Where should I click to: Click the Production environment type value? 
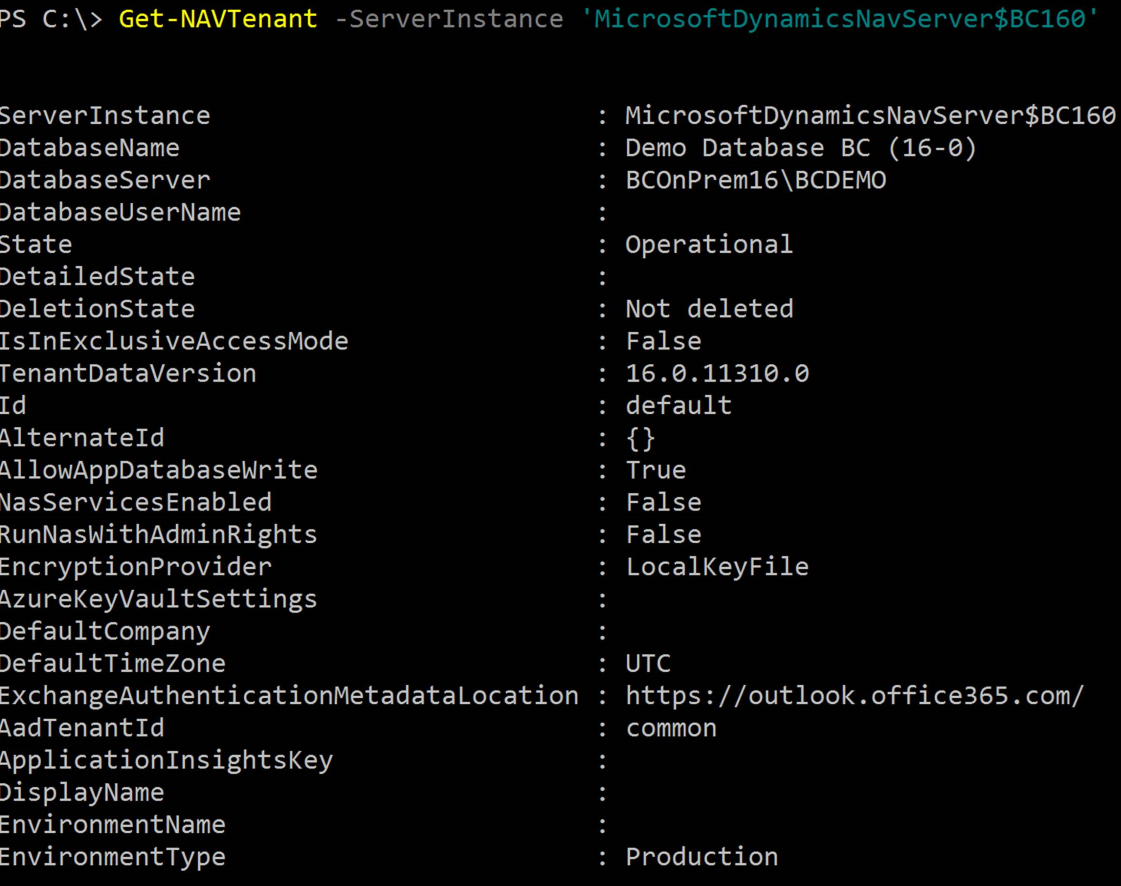coord(702,857)
